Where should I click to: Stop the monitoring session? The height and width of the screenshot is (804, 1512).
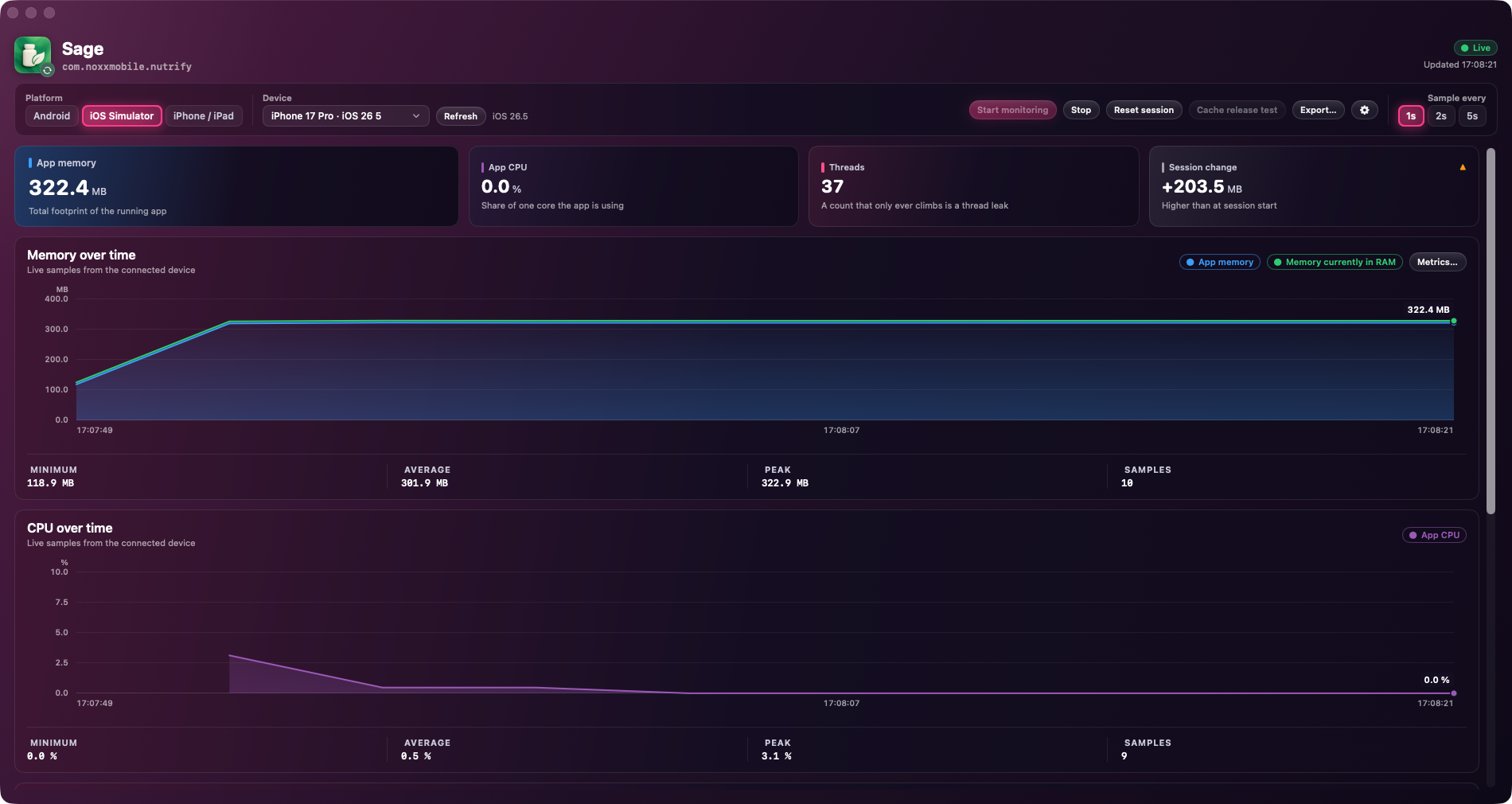click(1081, 110)
